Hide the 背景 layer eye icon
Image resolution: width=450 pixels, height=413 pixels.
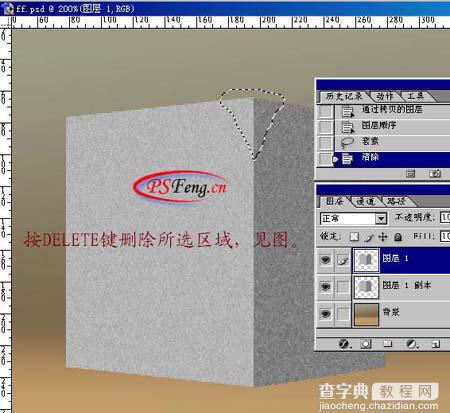325,313
